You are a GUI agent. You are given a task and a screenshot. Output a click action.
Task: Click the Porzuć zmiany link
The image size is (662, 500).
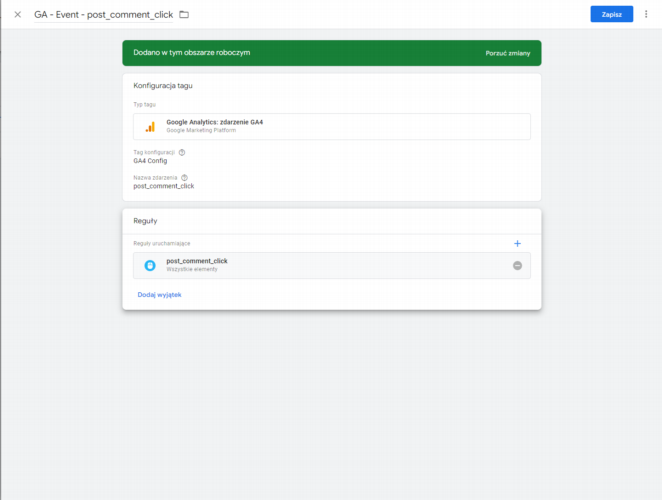510,53
